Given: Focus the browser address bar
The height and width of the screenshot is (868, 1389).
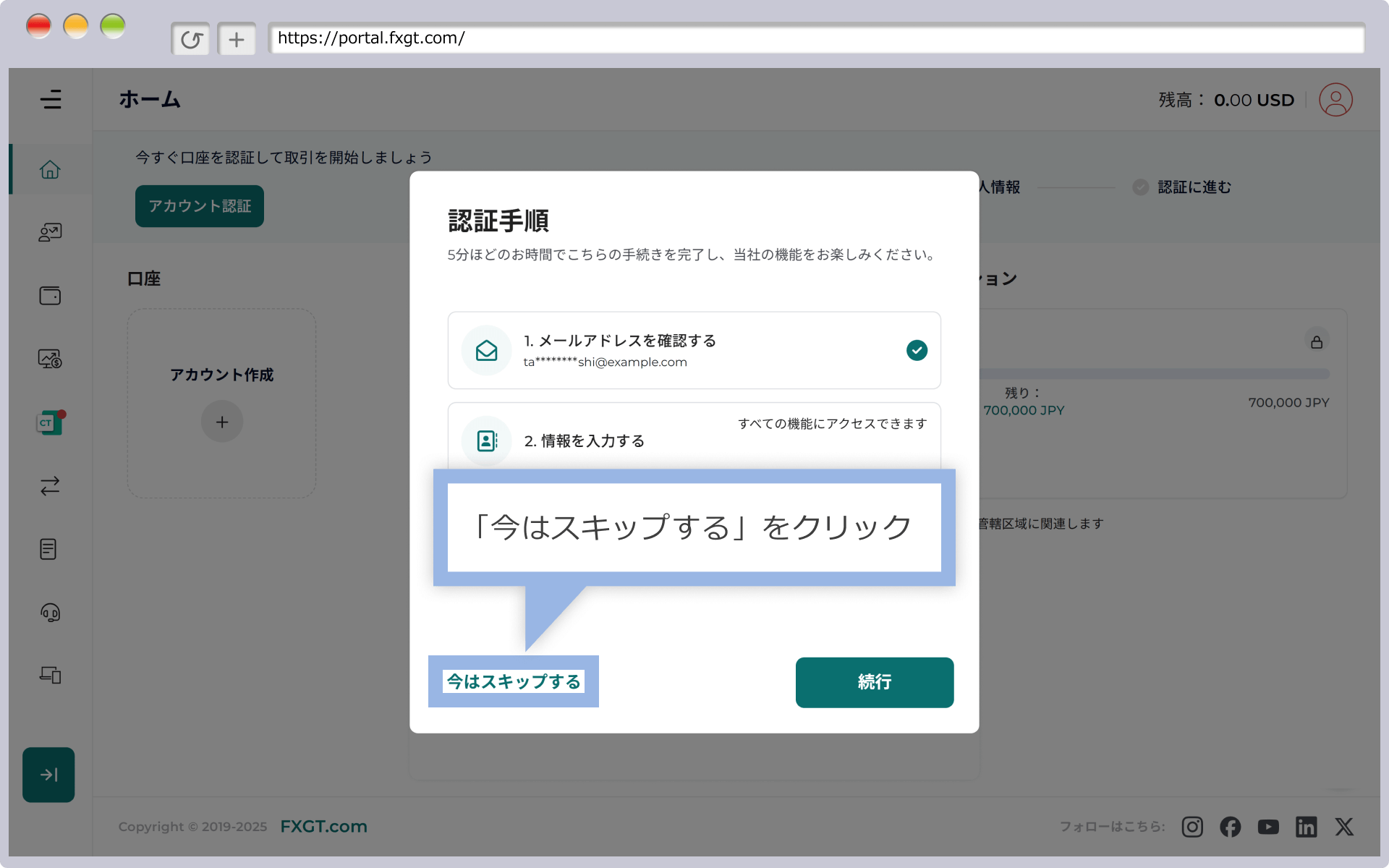Looking at the screenshot, I should [816, 38].
